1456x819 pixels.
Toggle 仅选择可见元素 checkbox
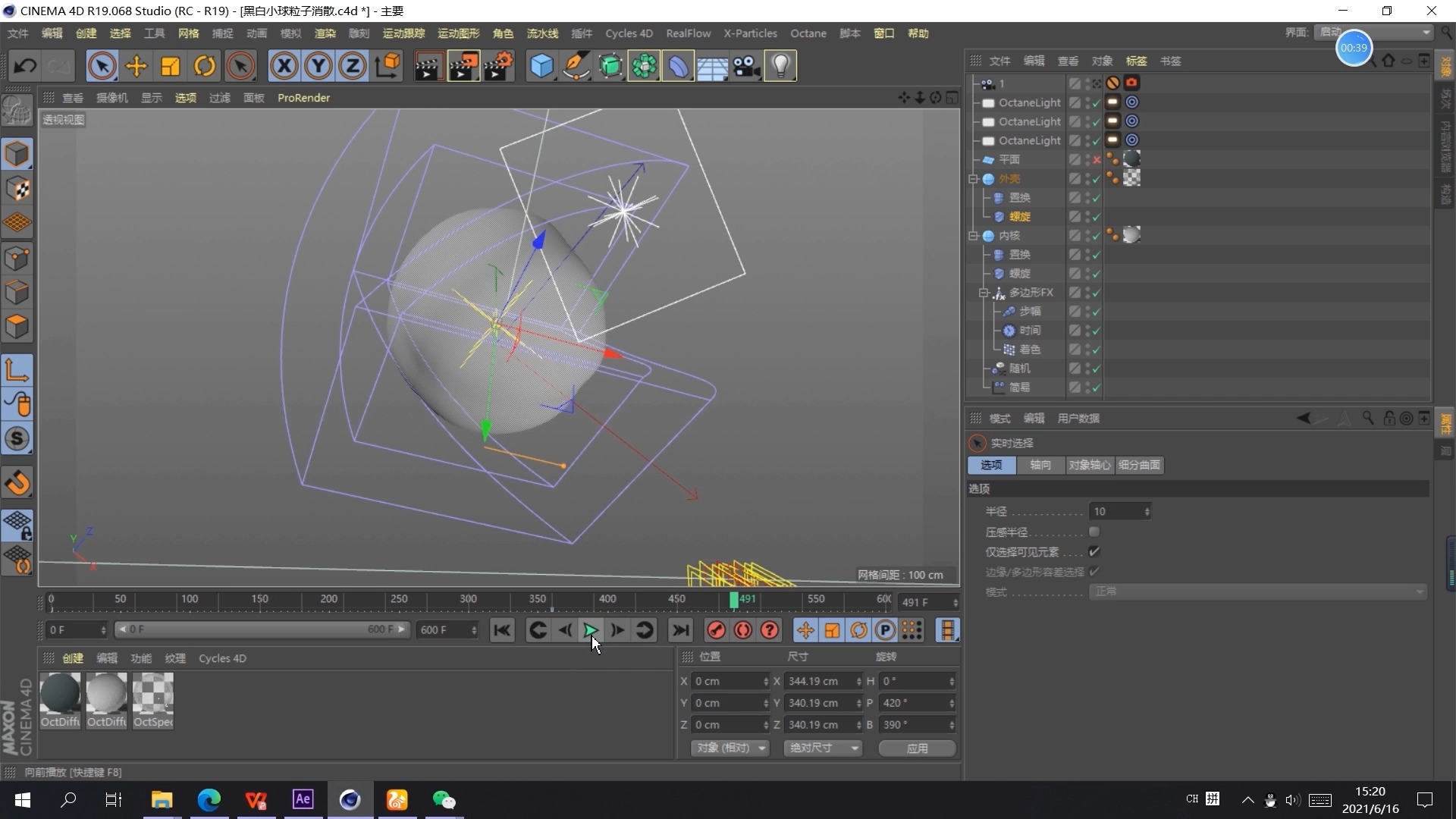pos(1094,551)
